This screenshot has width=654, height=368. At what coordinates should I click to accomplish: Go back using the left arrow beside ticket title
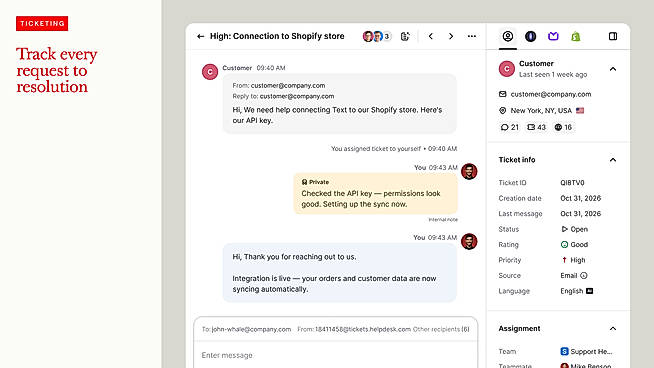point(201,36)
